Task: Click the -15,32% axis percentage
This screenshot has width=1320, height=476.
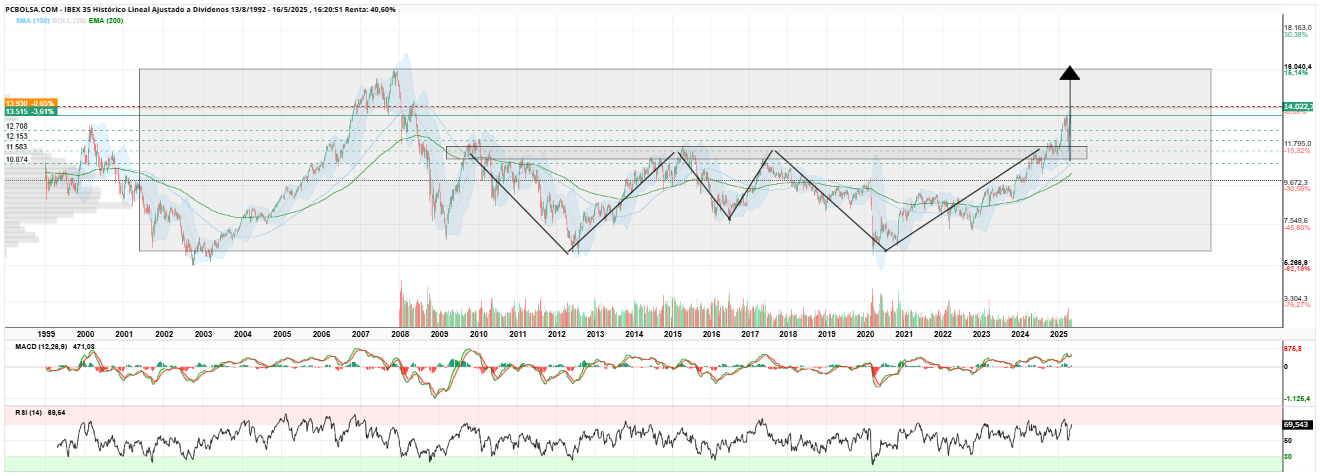Action: (x=1297, y=151)
